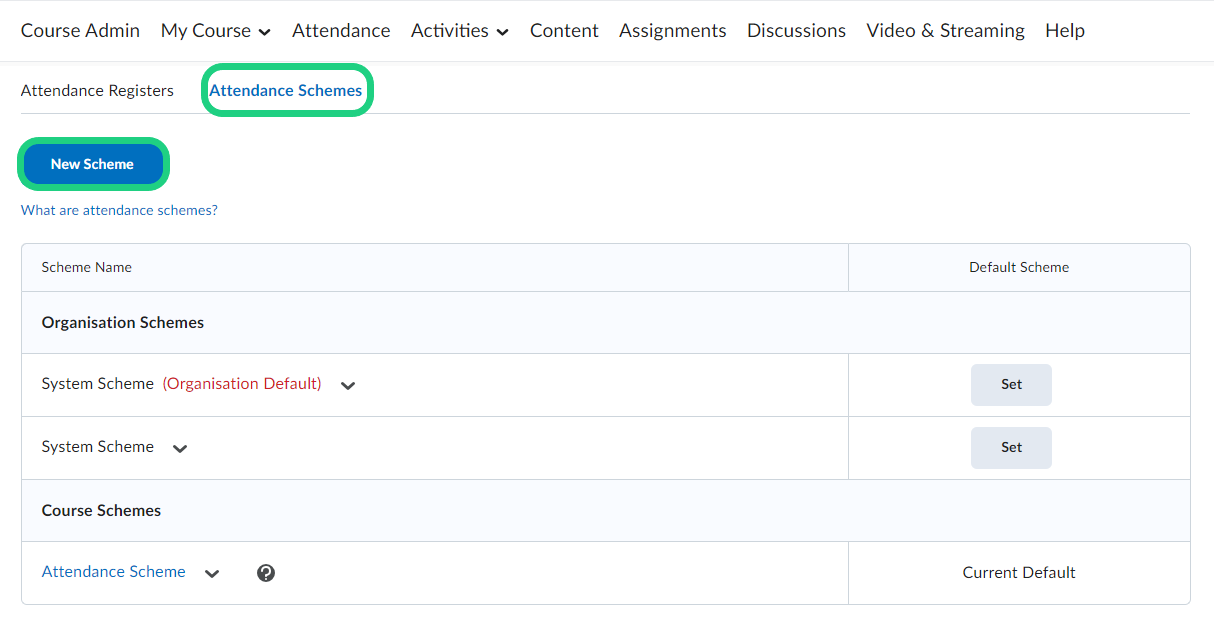Open Attendance in the navigation bar
The width and height of the screenshot is (1214, 626).
341,31
